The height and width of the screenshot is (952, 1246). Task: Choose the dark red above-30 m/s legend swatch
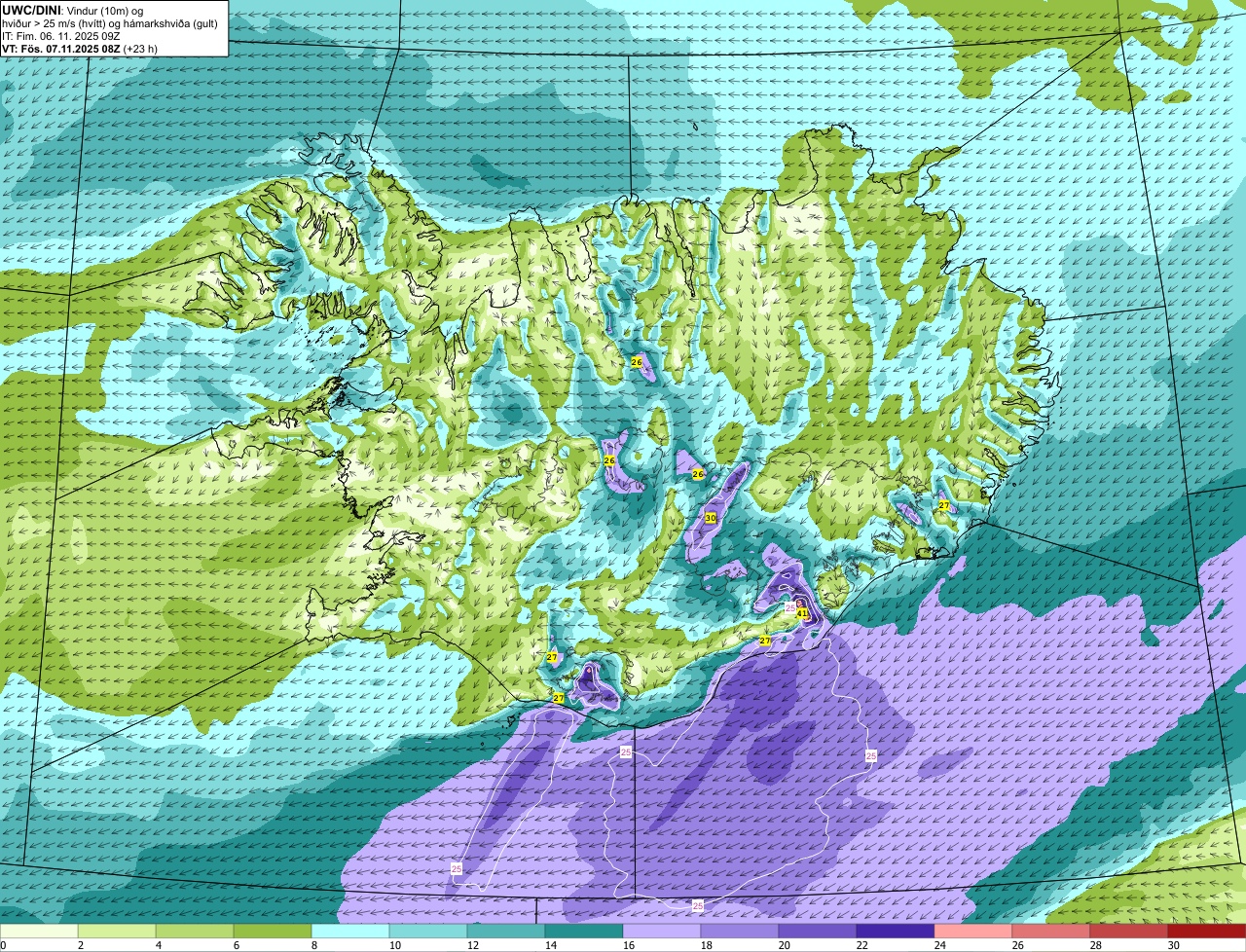click(1207, 932)
